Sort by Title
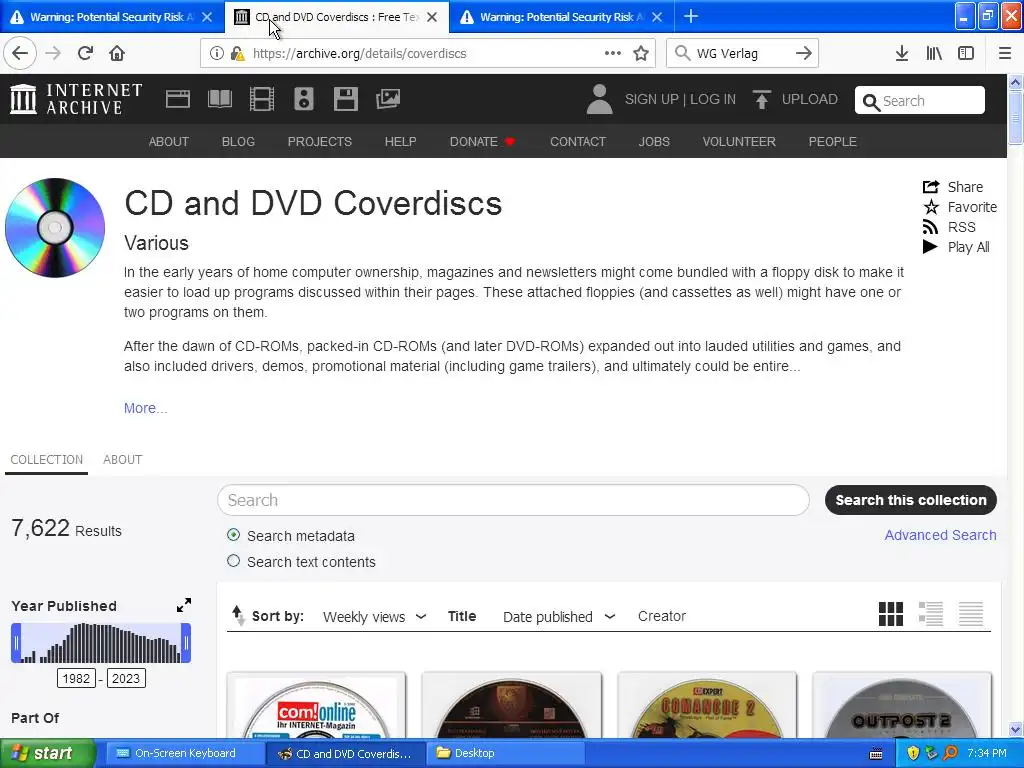This screenshot has height=768, width=1024. (462, 616)
